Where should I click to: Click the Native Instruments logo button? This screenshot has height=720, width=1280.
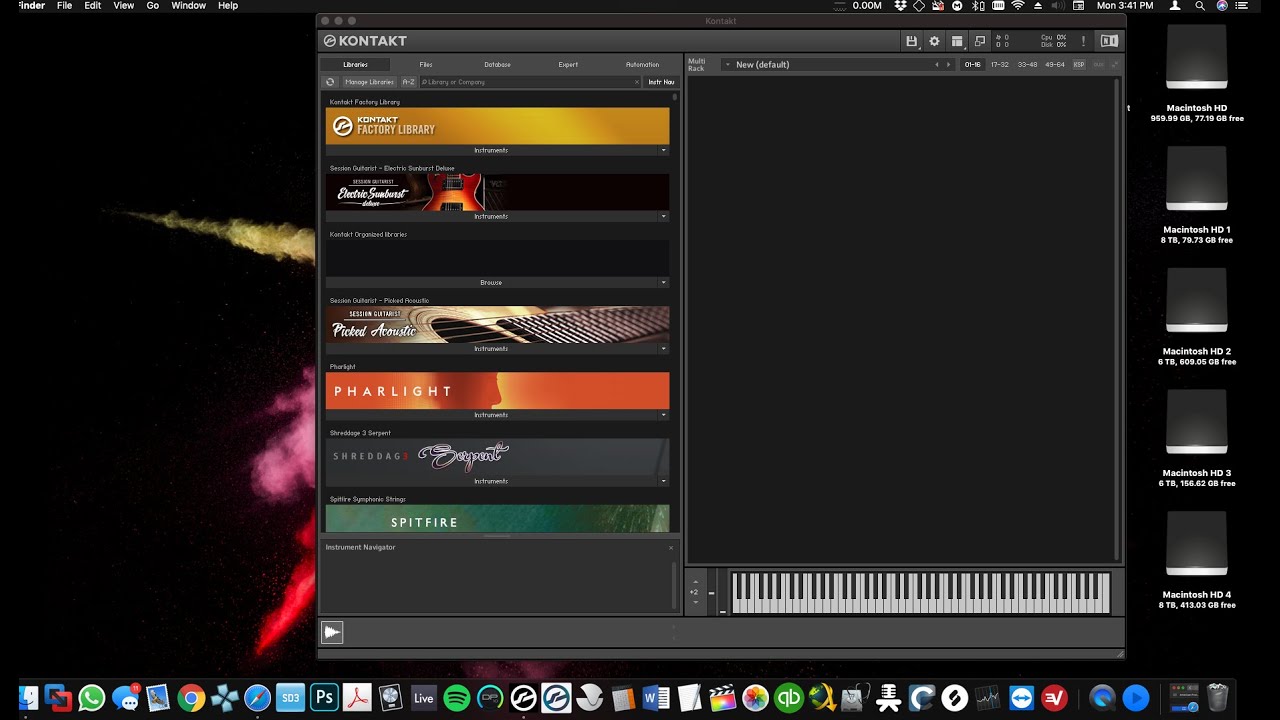pos(1109,41)
